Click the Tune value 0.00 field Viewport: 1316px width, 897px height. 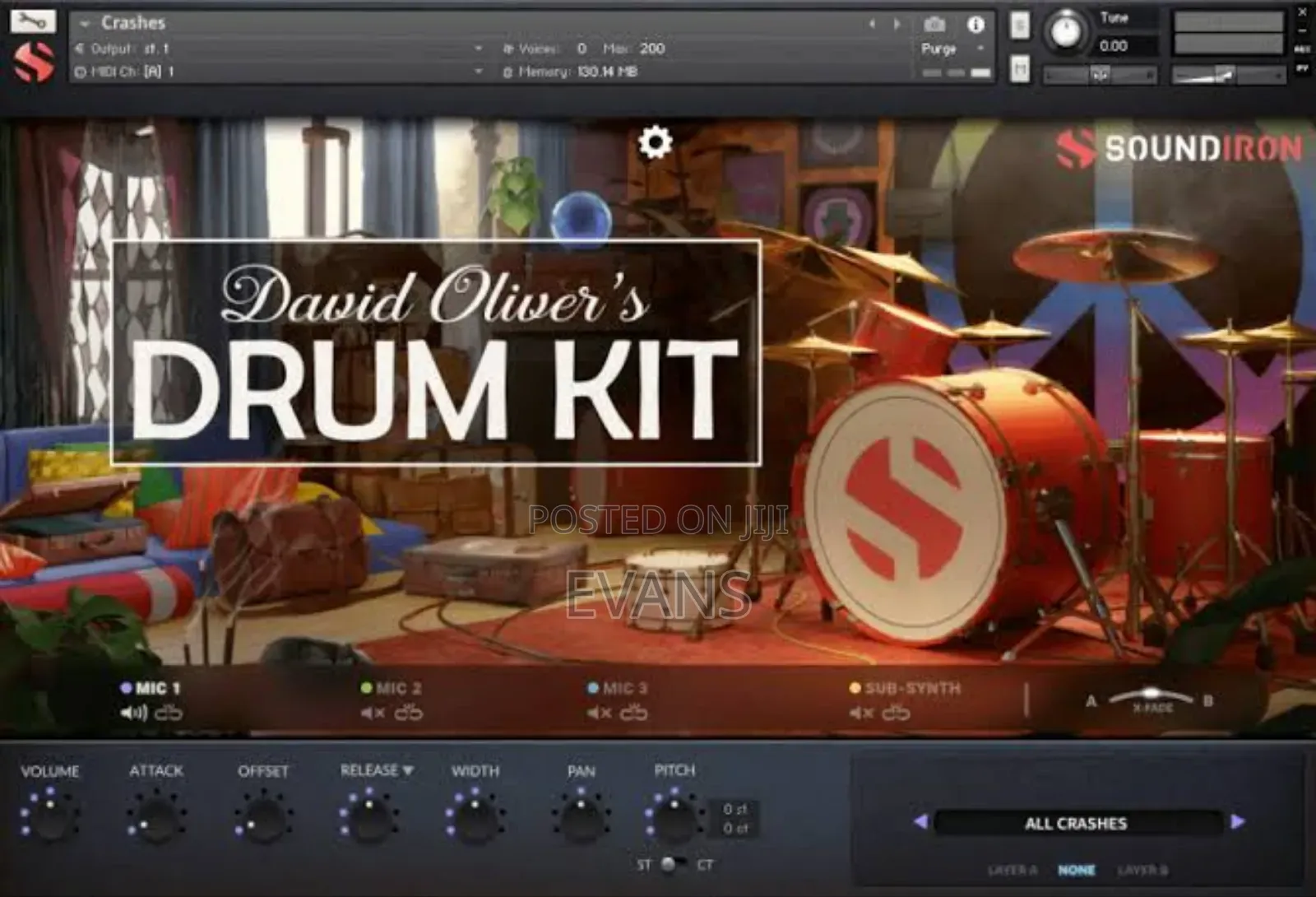1114,46
